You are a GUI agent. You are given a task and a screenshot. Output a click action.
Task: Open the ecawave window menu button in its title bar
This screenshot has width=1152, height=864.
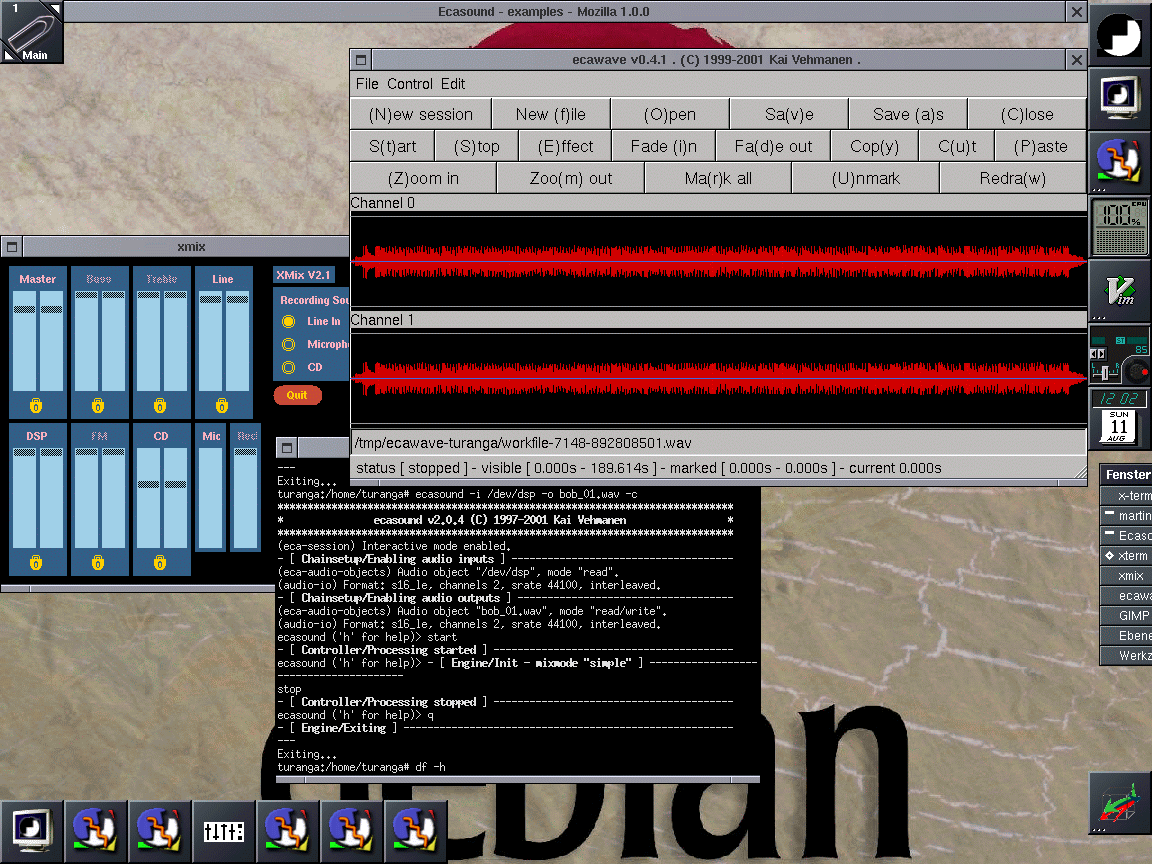click(x=361, y=60)
